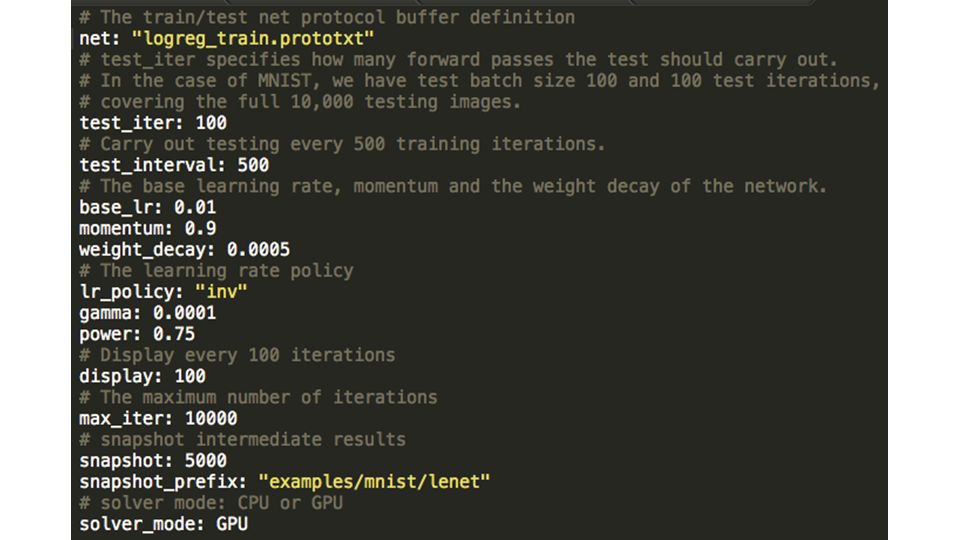Click the comment "Display every 100 iterations"
The height and width of the screenshot is (540, 960).
[237, 356]
